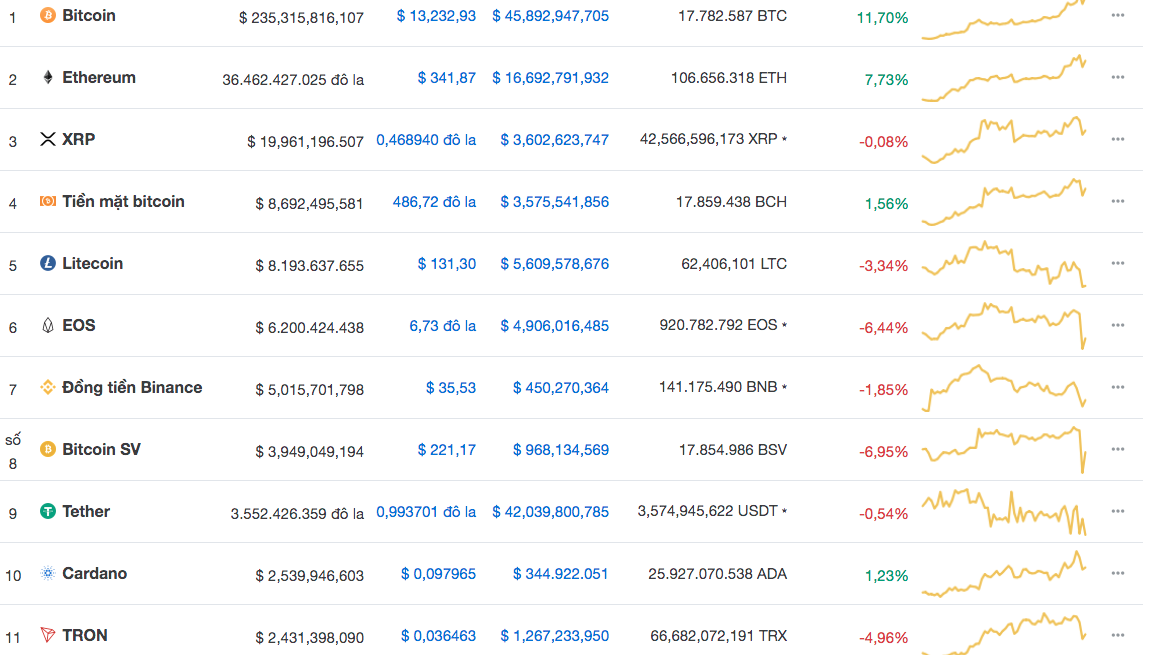View the Ethereum 7-day price sparkline
Viewport: 1151px width, 655px height.
pyautogui.click(x=1004, y=78)
